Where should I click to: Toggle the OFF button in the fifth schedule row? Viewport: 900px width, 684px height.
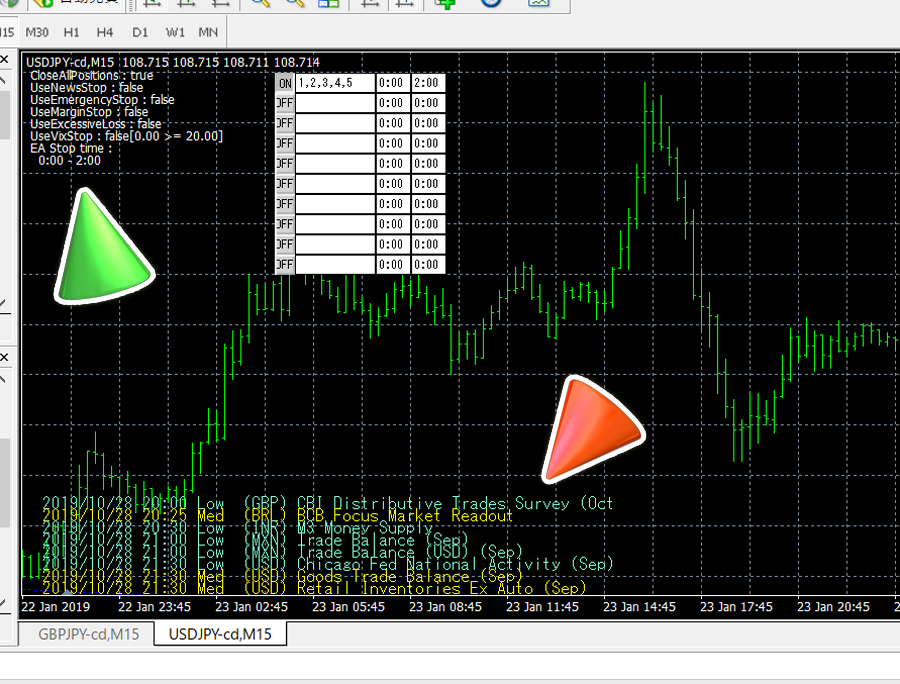pos(285,164)
